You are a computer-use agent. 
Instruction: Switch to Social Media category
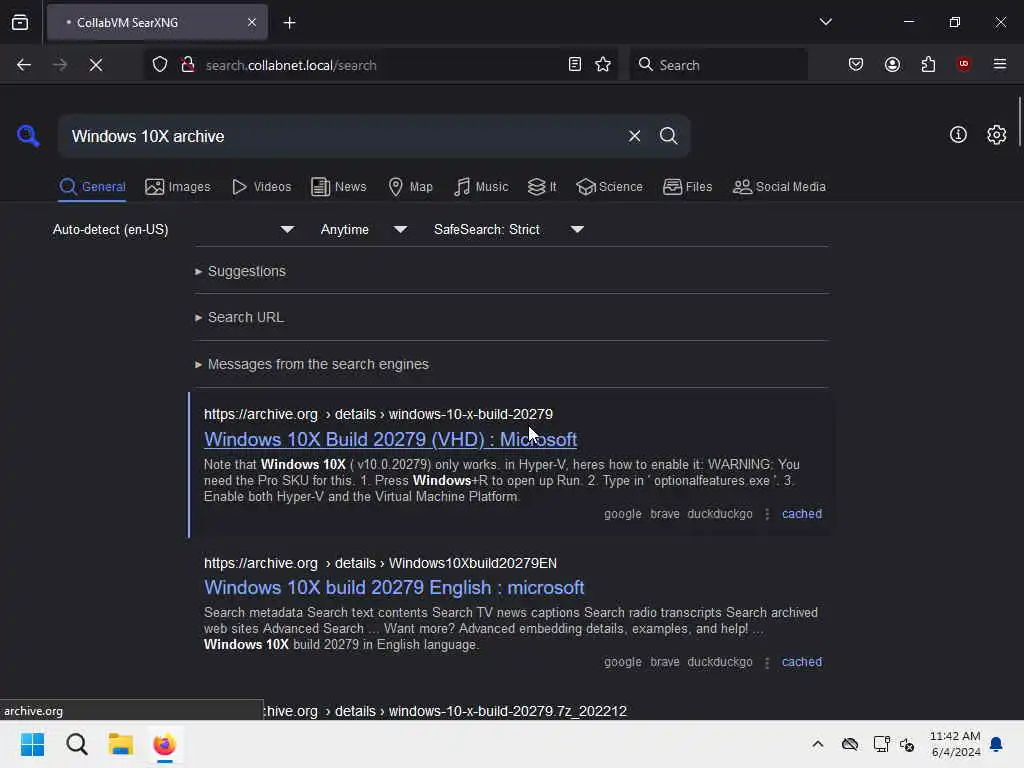779,187
